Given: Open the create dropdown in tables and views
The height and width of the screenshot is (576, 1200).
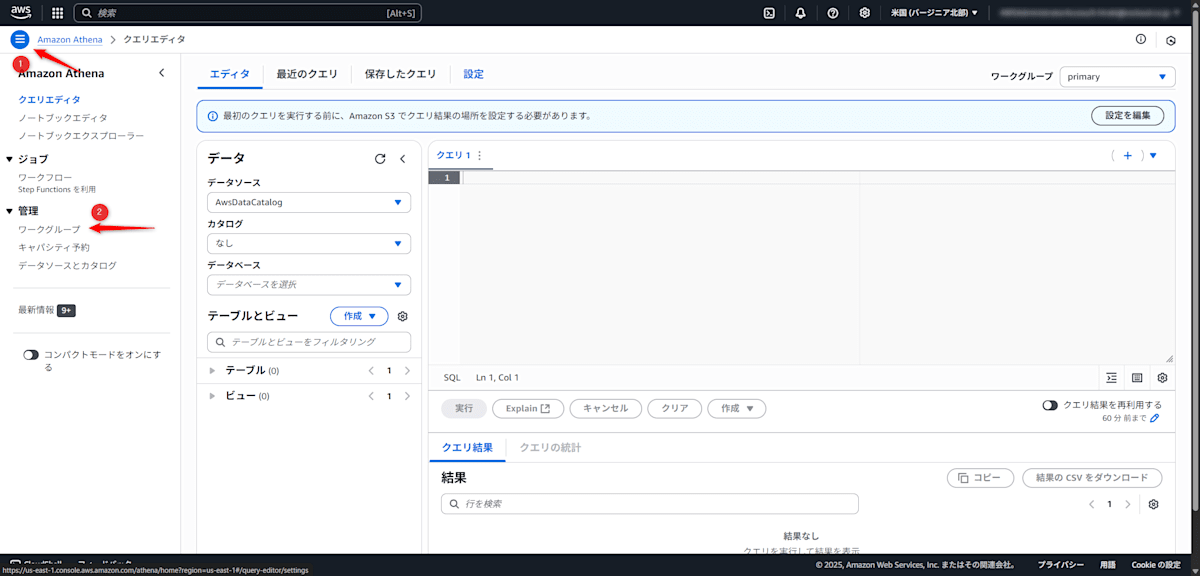Looking at the screenshot, I should click(359, 316).
